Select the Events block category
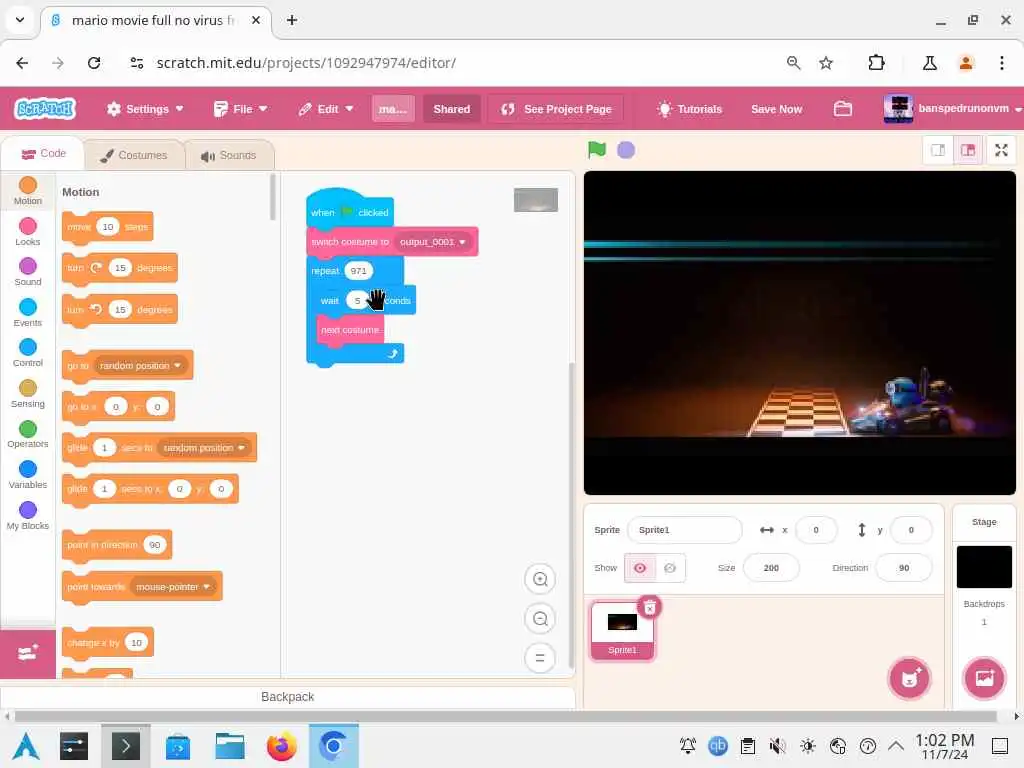 27,313
